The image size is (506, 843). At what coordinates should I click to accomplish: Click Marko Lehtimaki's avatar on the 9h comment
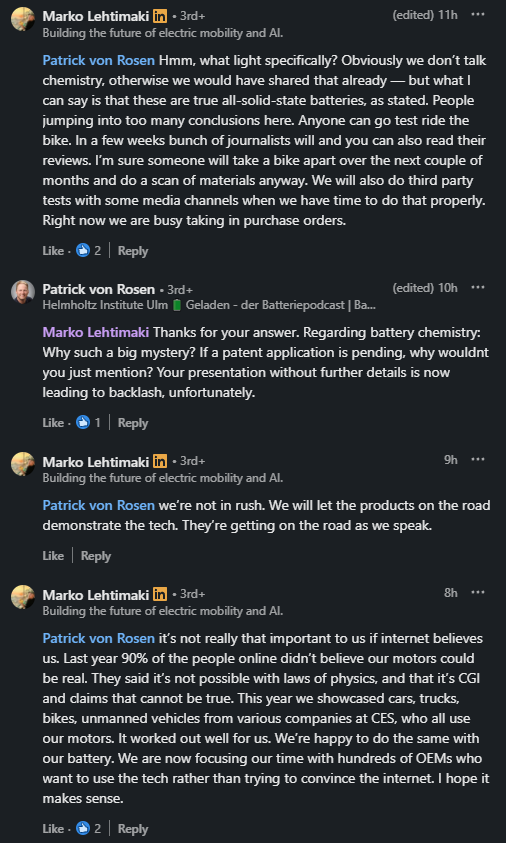23,464
